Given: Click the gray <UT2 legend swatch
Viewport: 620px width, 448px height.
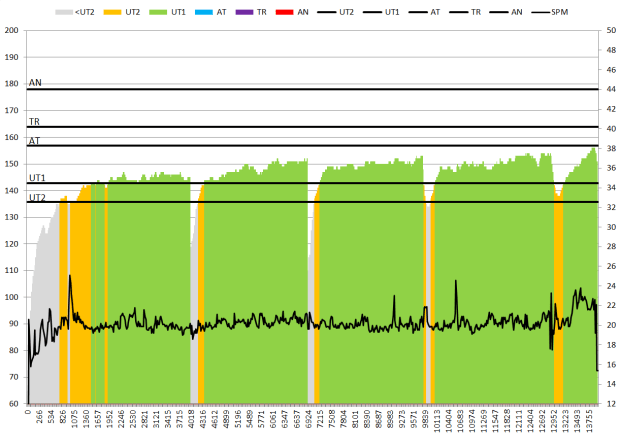Looking at the screenshot, I should pos(66,11).
